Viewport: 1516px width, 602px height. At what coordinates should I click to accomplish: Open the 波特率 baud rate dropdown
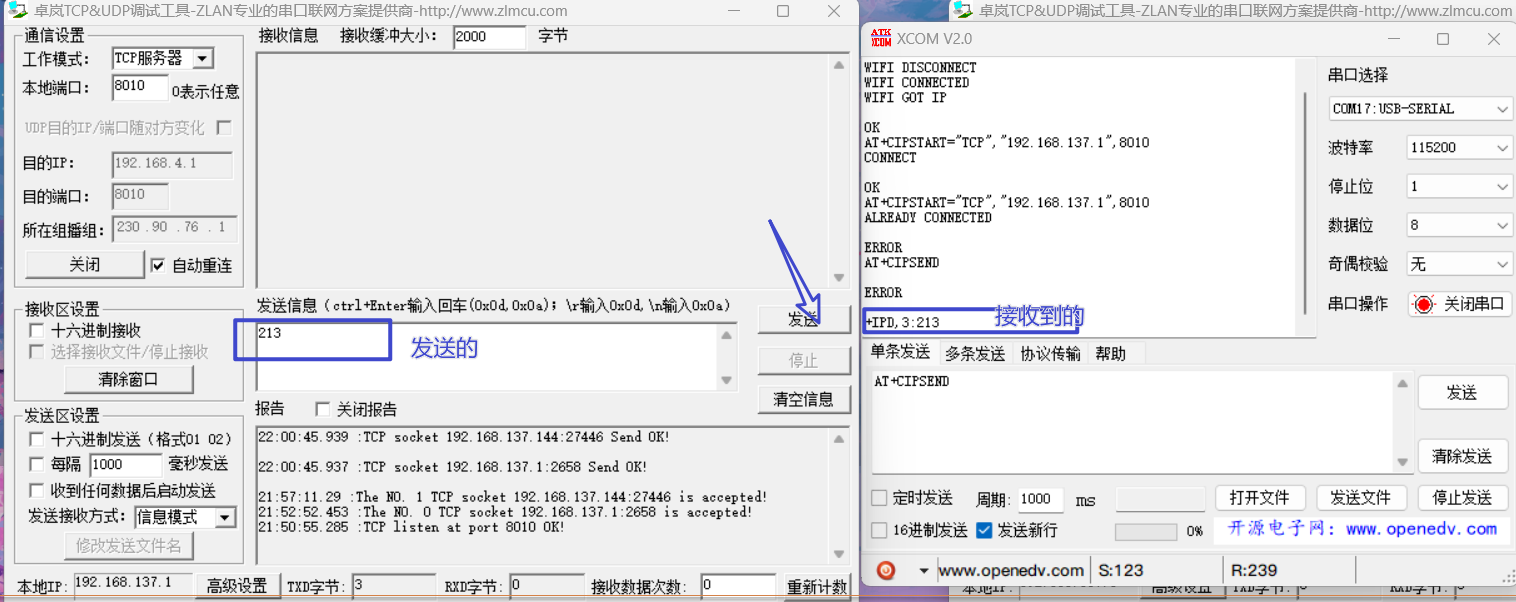(x=1503, y=147)
